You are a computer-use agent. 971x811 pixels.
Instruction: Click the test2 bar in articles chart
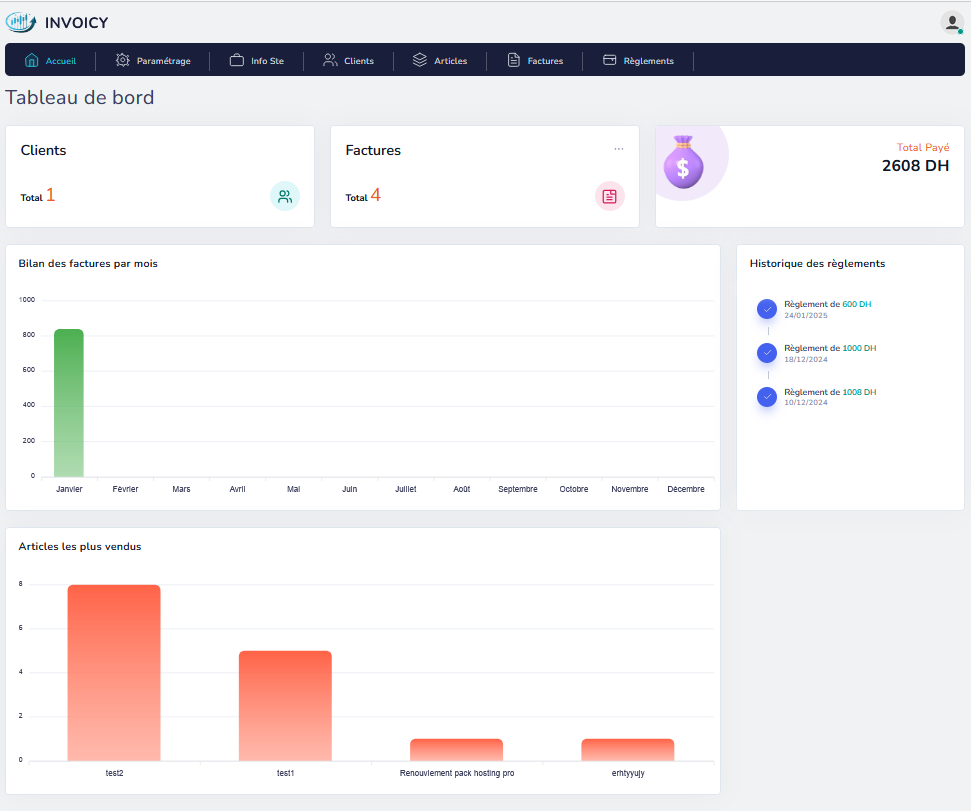coord(114,672)
